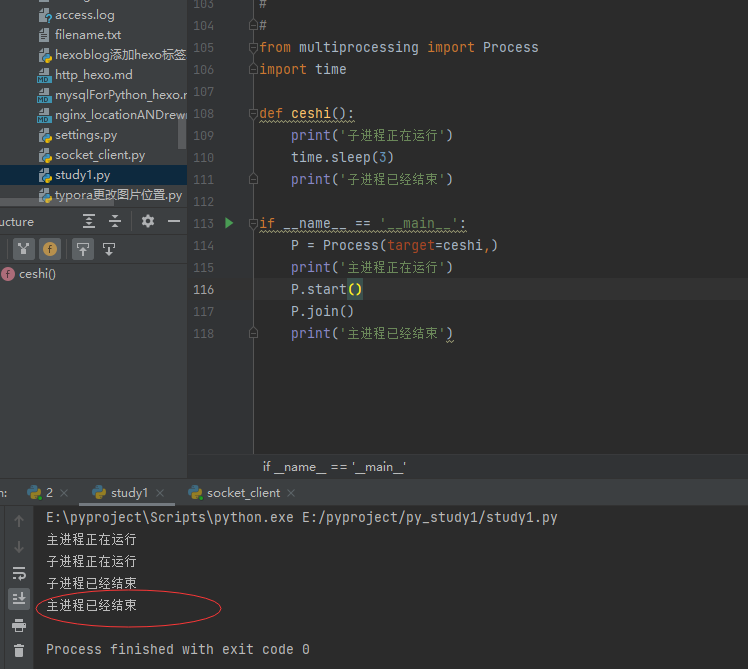Click the green run gutter arrow

229,223
